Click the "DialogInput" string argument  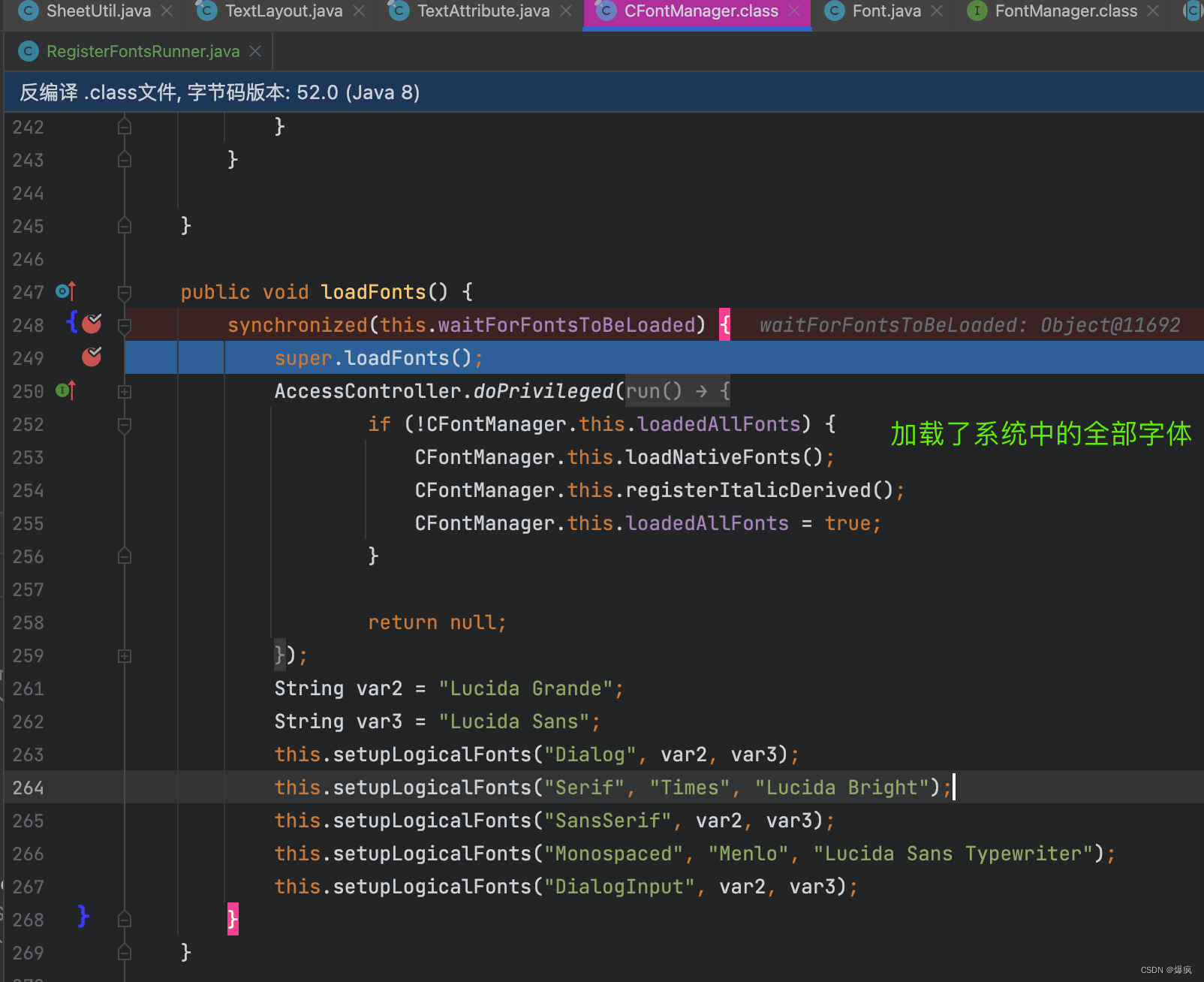tap(619, 887)
